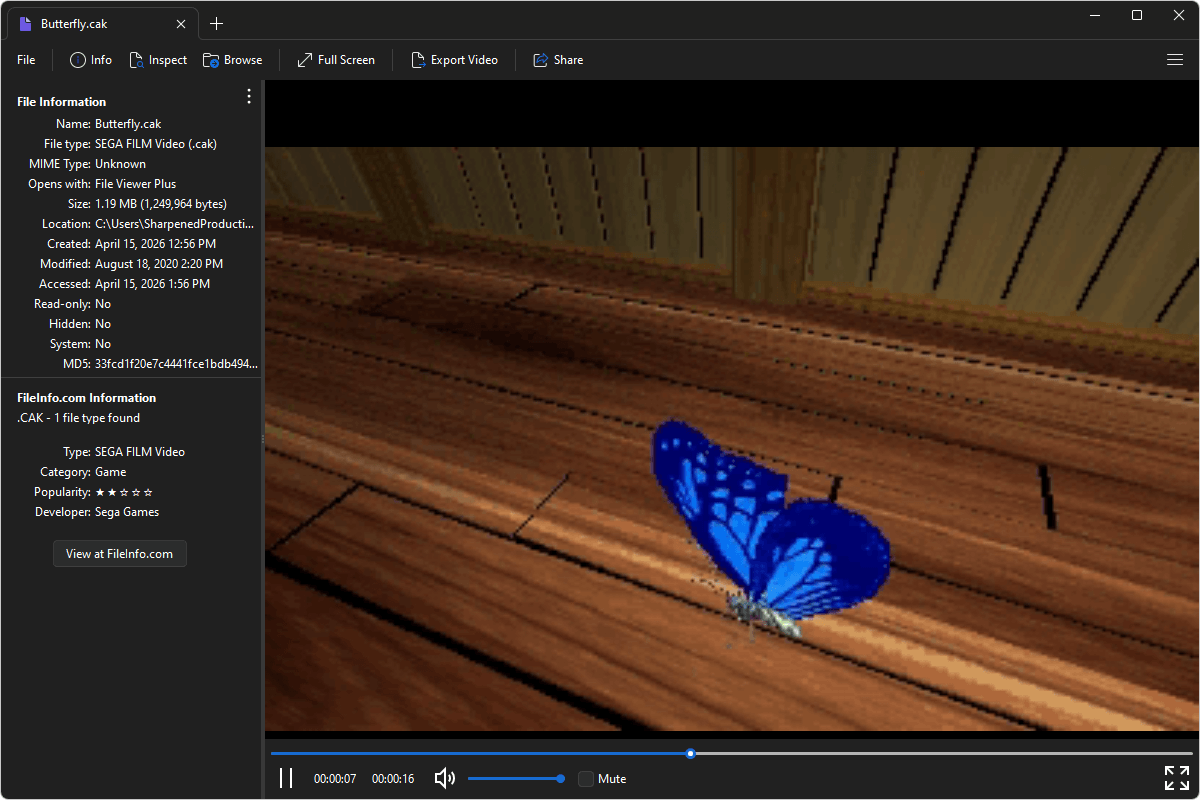Open the hamburger menu
The width and height of the screenshot is (1200, 800).
coord(1175,60)
